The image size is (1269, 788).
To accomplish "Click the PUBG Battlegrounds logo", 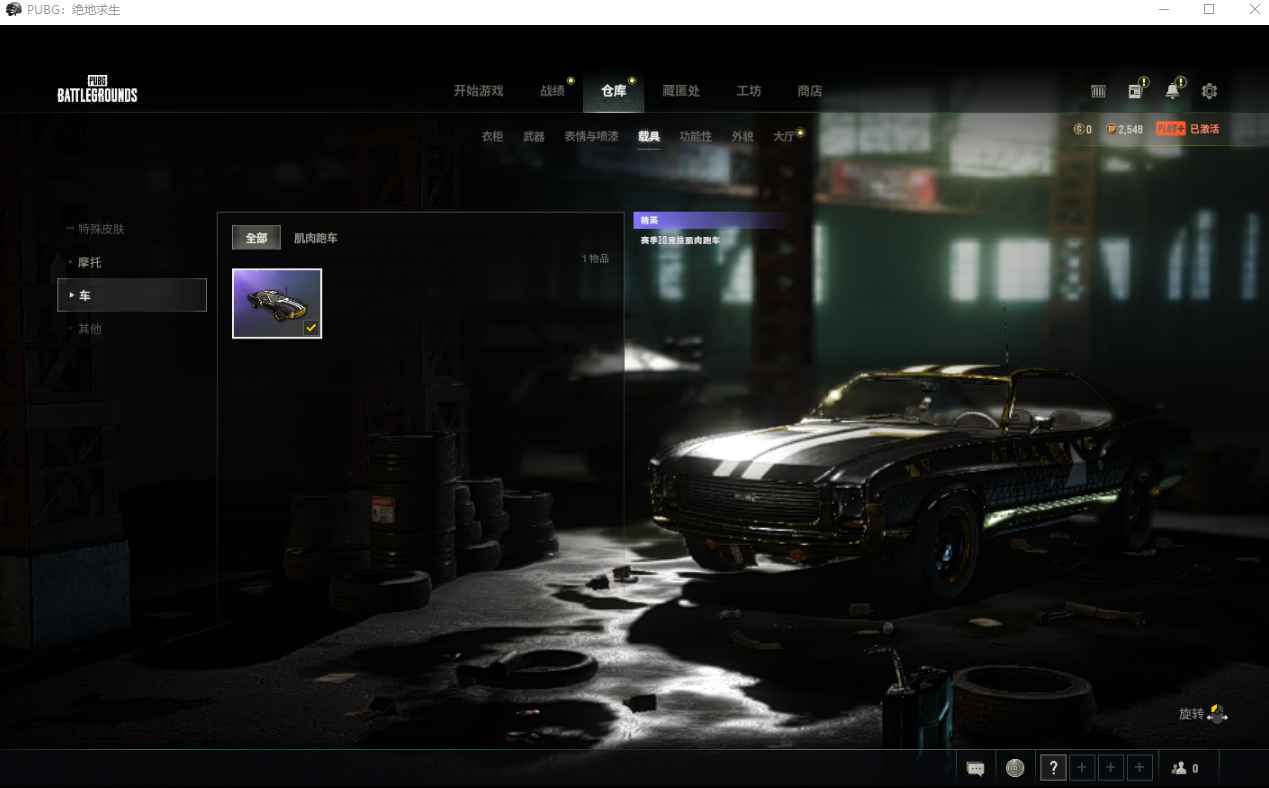I will (x=97, y=90).
